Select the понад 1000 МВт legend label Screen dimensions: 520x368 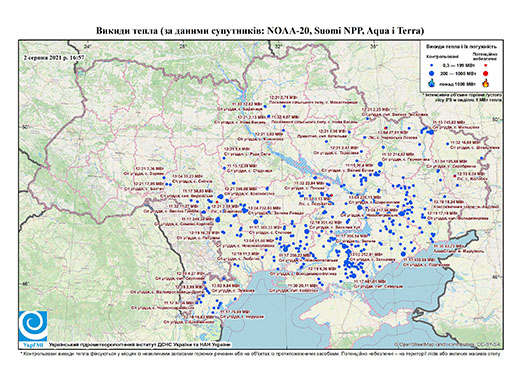(459, 83)
